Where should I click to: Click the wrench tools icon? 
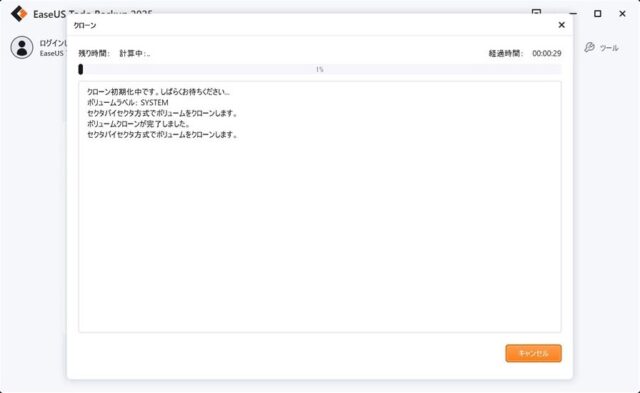[x=589, y=47]
